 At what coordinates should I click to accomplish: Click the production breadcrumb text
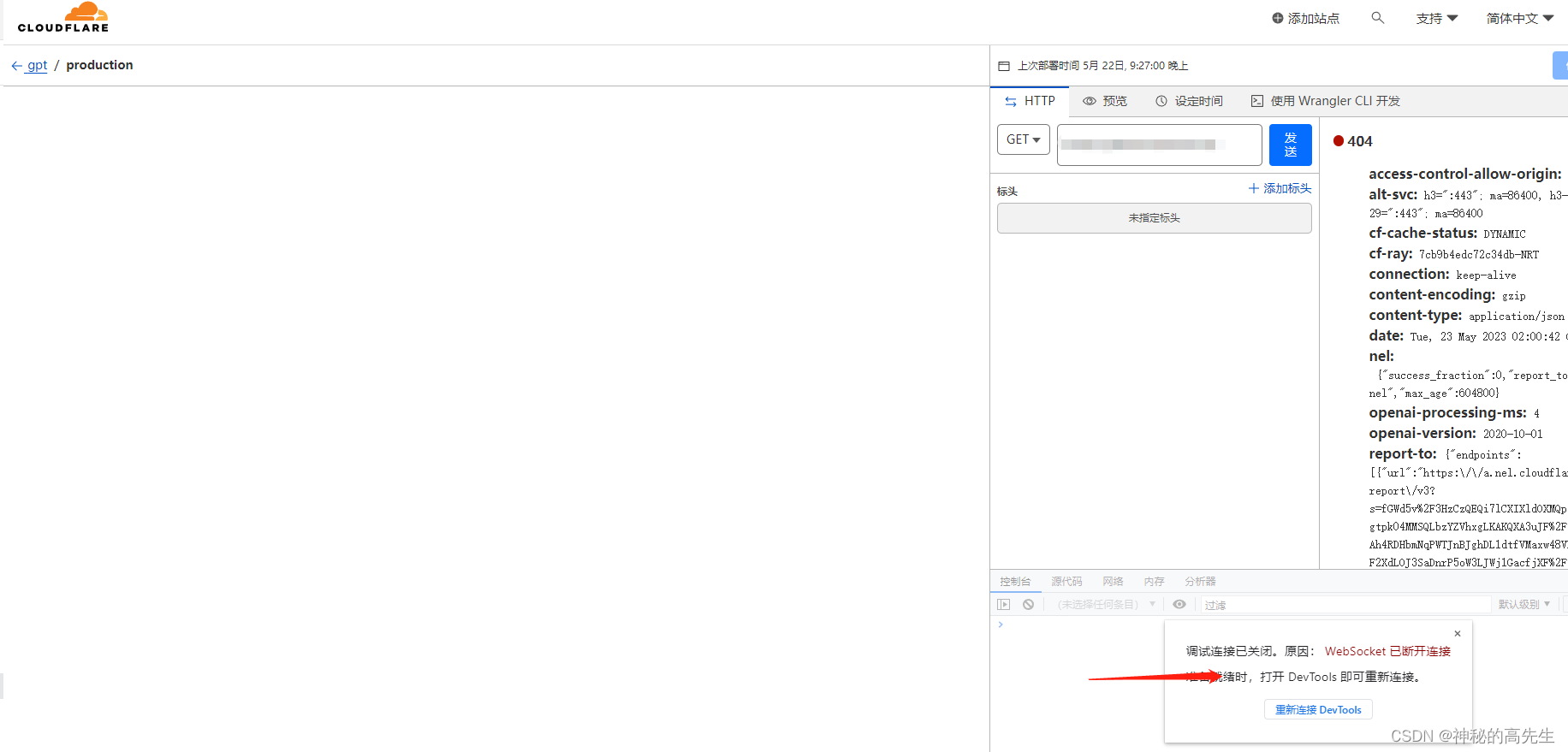click(99, 65)
